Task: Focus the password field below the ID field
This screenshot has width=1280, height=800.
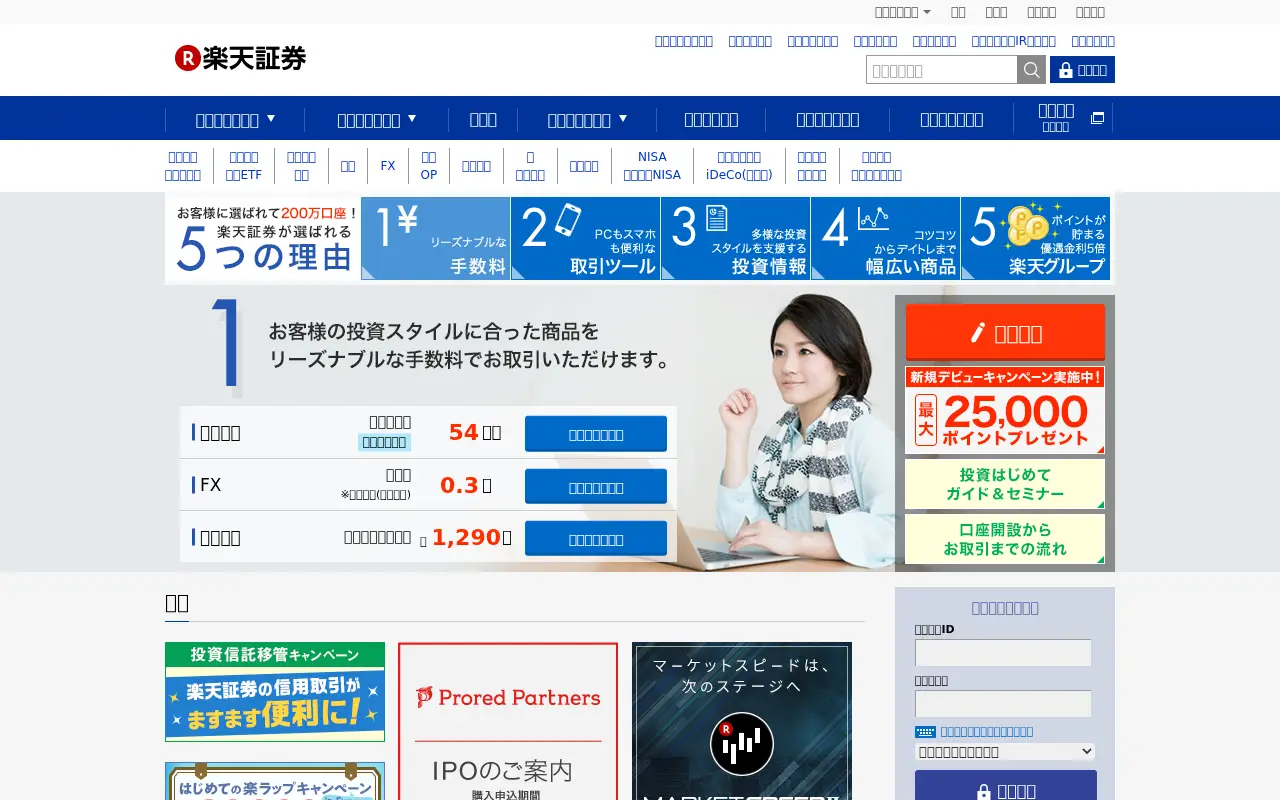Action: coord(1003,704)
